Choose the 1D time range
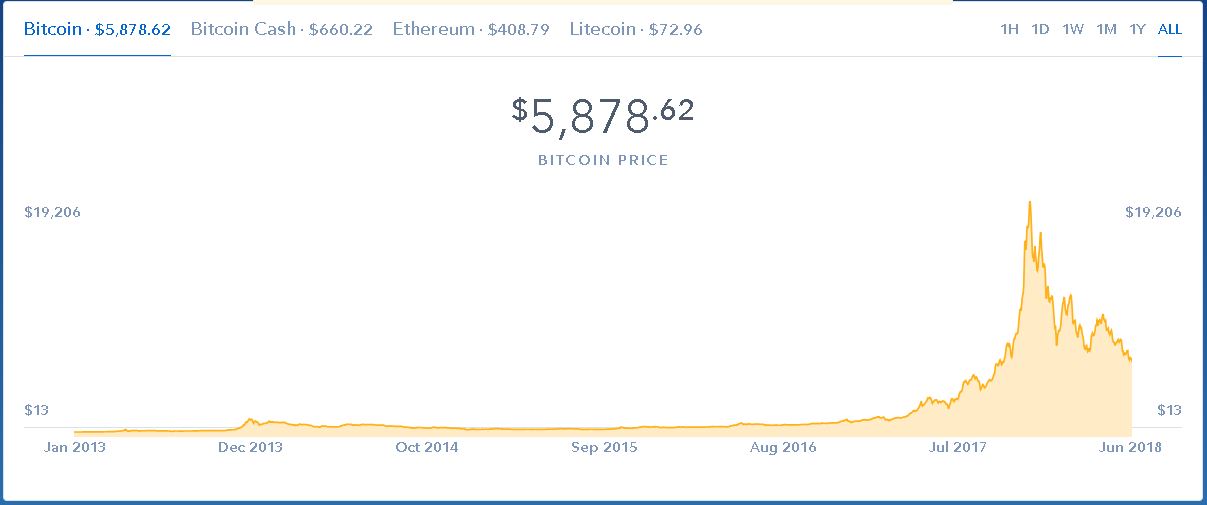This screenshot has height=505, width=1207. point(1040,29)
